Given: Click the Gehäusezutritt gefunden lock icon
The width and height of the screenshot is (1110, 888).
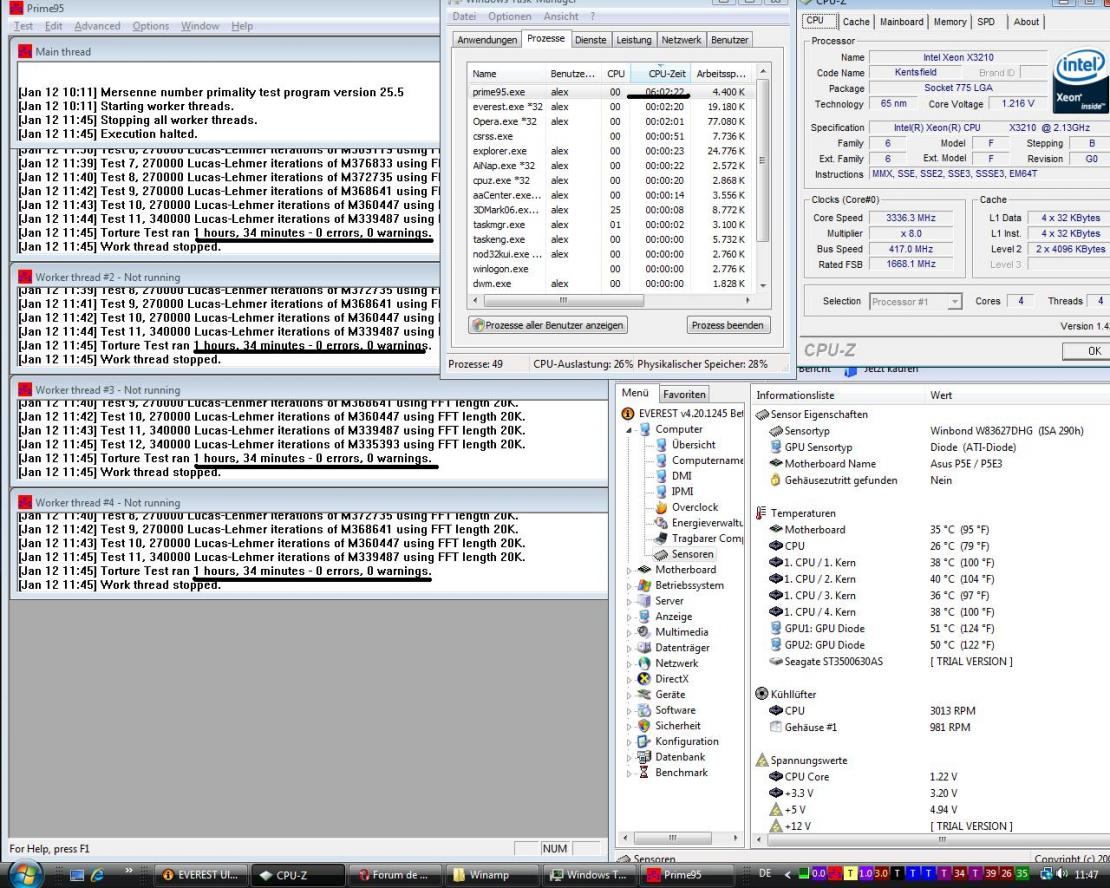Looking at the screenshot, I should coord(776,480).
